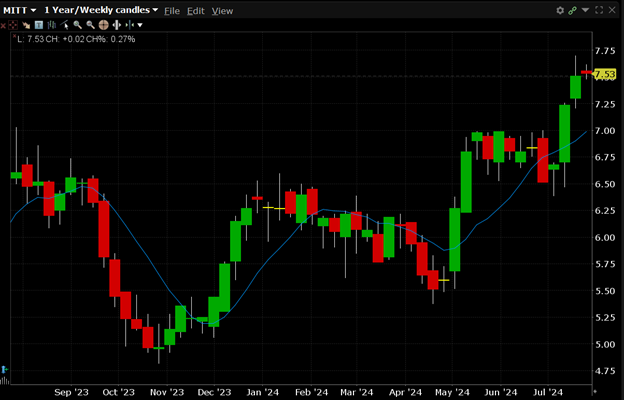This screenshot has height=400, width=624.
Task: Open the Edit menu
Action: (x=195, y=11)
